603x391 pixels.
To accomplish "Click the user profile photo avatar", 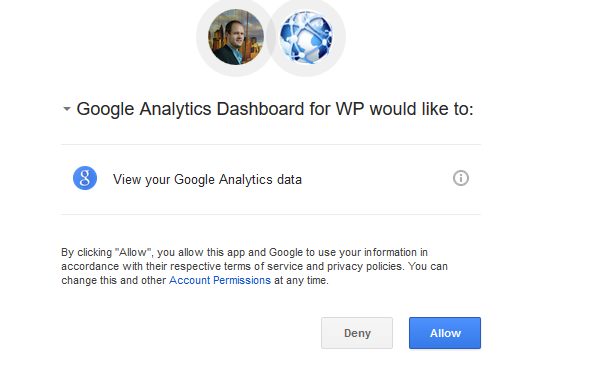I will click(x=236, y=37).
